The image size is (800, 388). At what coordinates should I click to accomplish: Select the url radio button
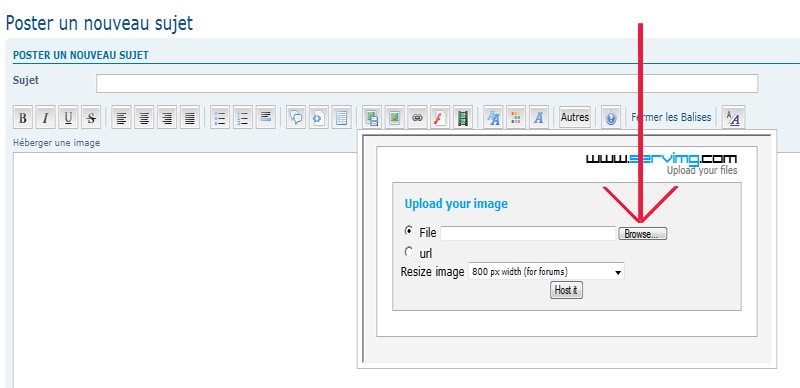[409, 252]
